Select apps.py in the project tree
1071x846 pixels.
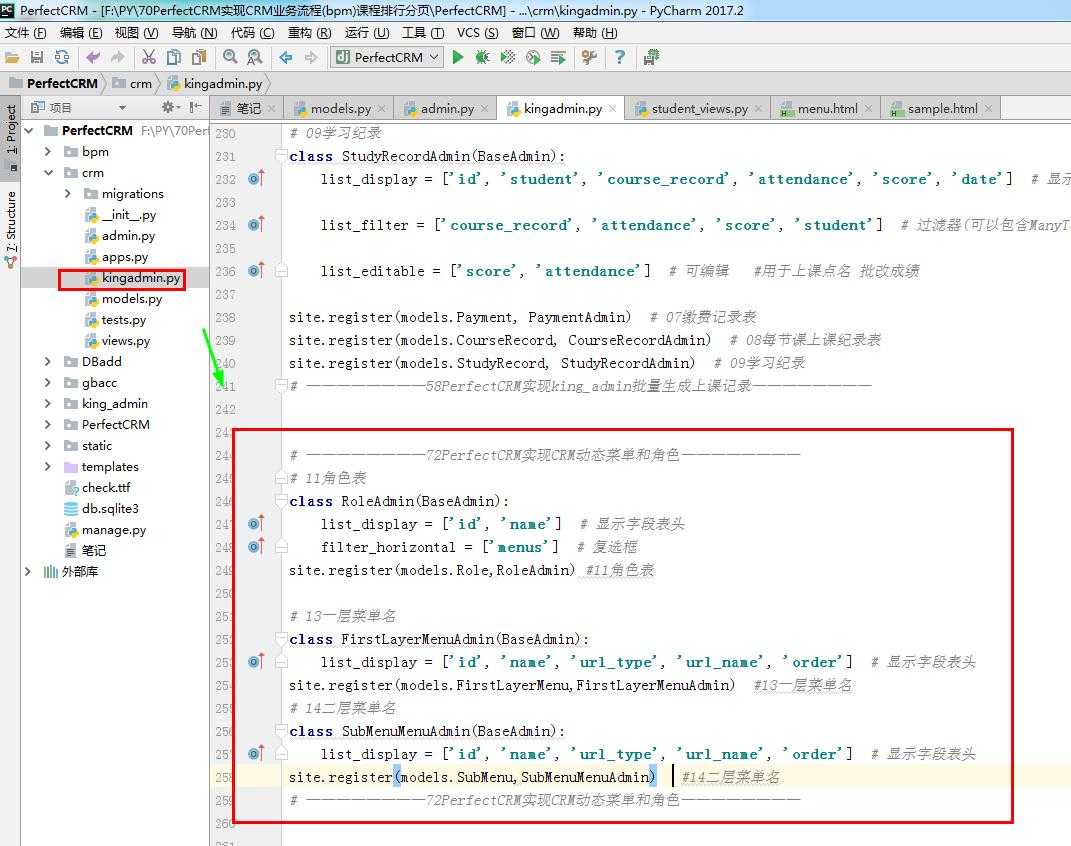(x=124, y=257)
